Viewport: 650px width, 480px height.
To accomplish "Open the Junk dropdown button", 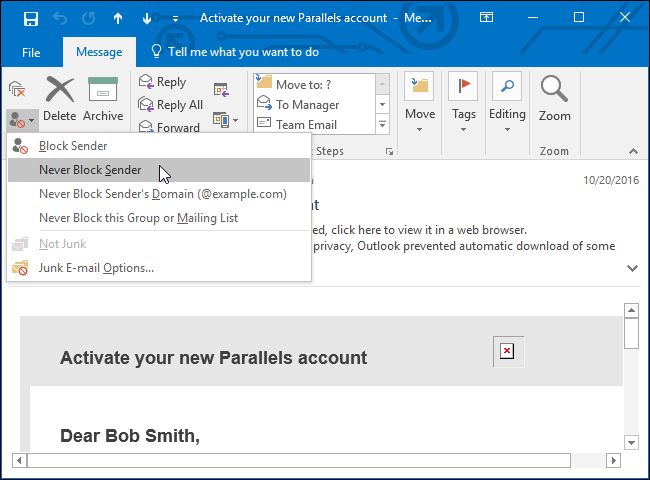I will 22,121.
